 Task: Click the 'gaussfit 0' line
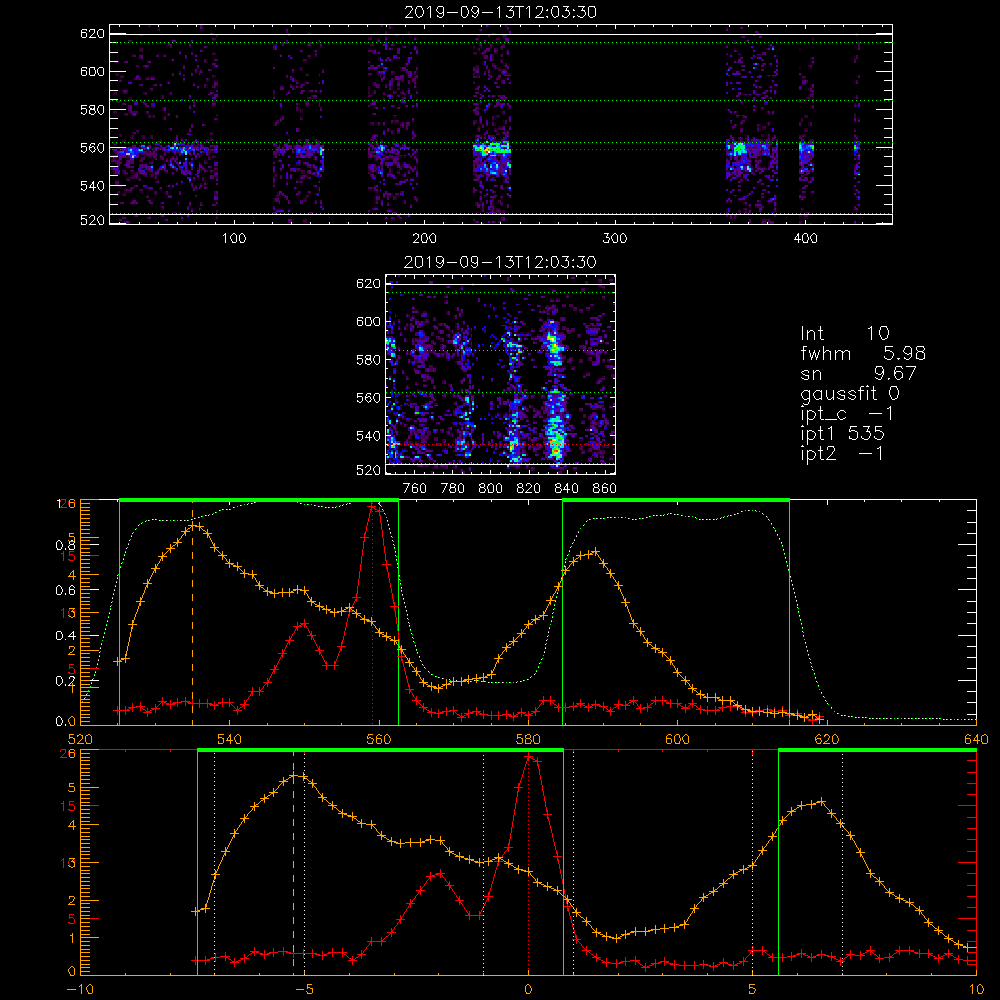849,393
